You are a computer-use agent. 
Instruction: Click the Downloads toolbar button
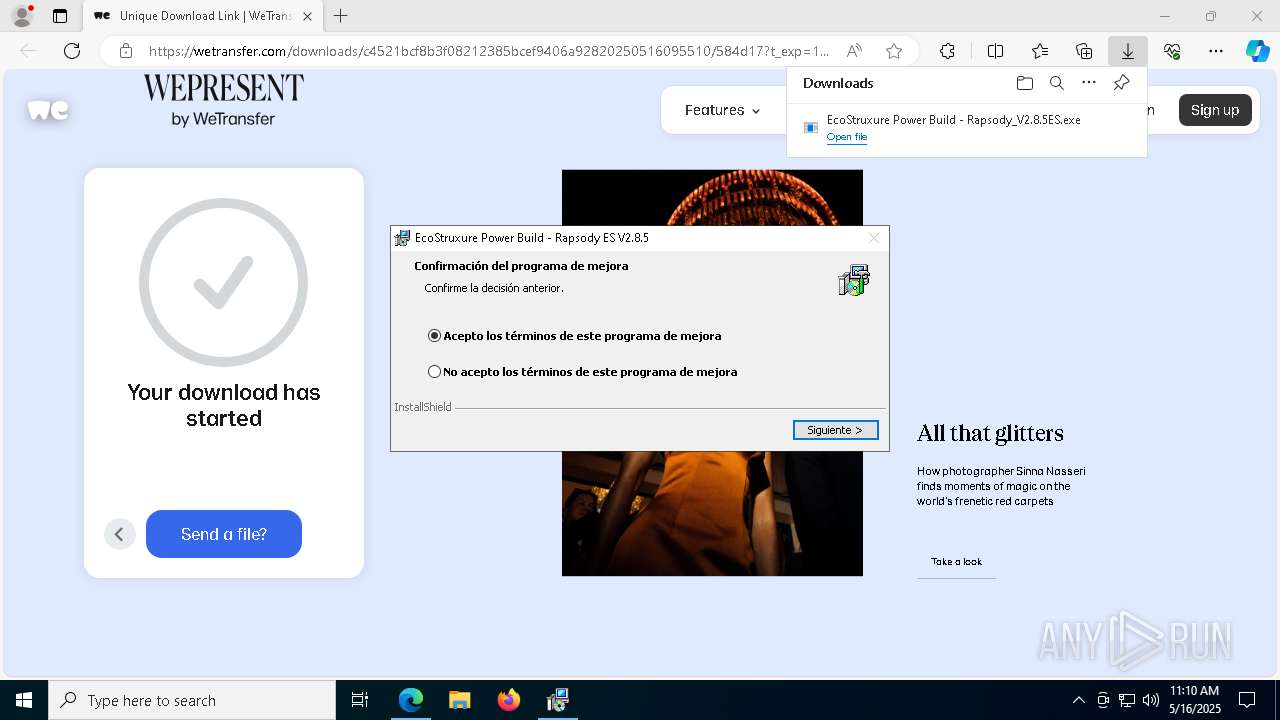[1127, 51]
